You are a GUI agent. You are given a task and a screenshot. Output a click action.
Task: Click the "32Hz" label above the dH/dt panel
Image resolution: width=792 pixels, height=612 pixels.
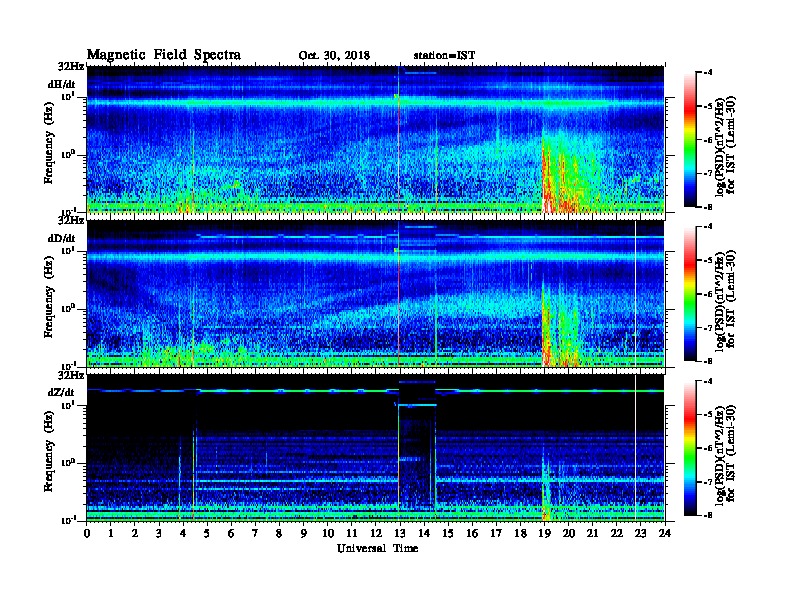[71, 66]
